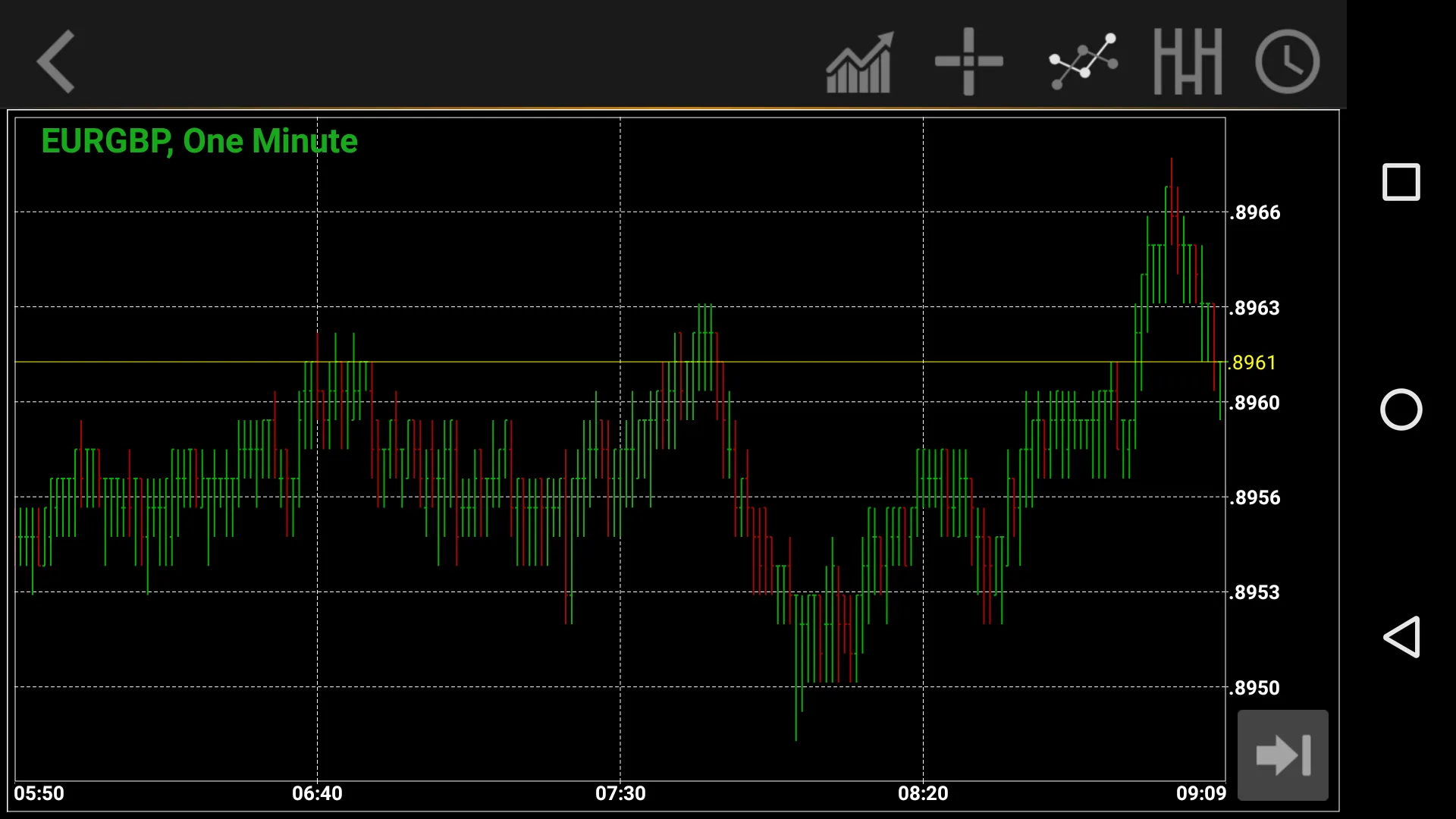Tap the Android back triangle button
This screenshot has height=819, width=1456.
click(x=1401, y=637)
